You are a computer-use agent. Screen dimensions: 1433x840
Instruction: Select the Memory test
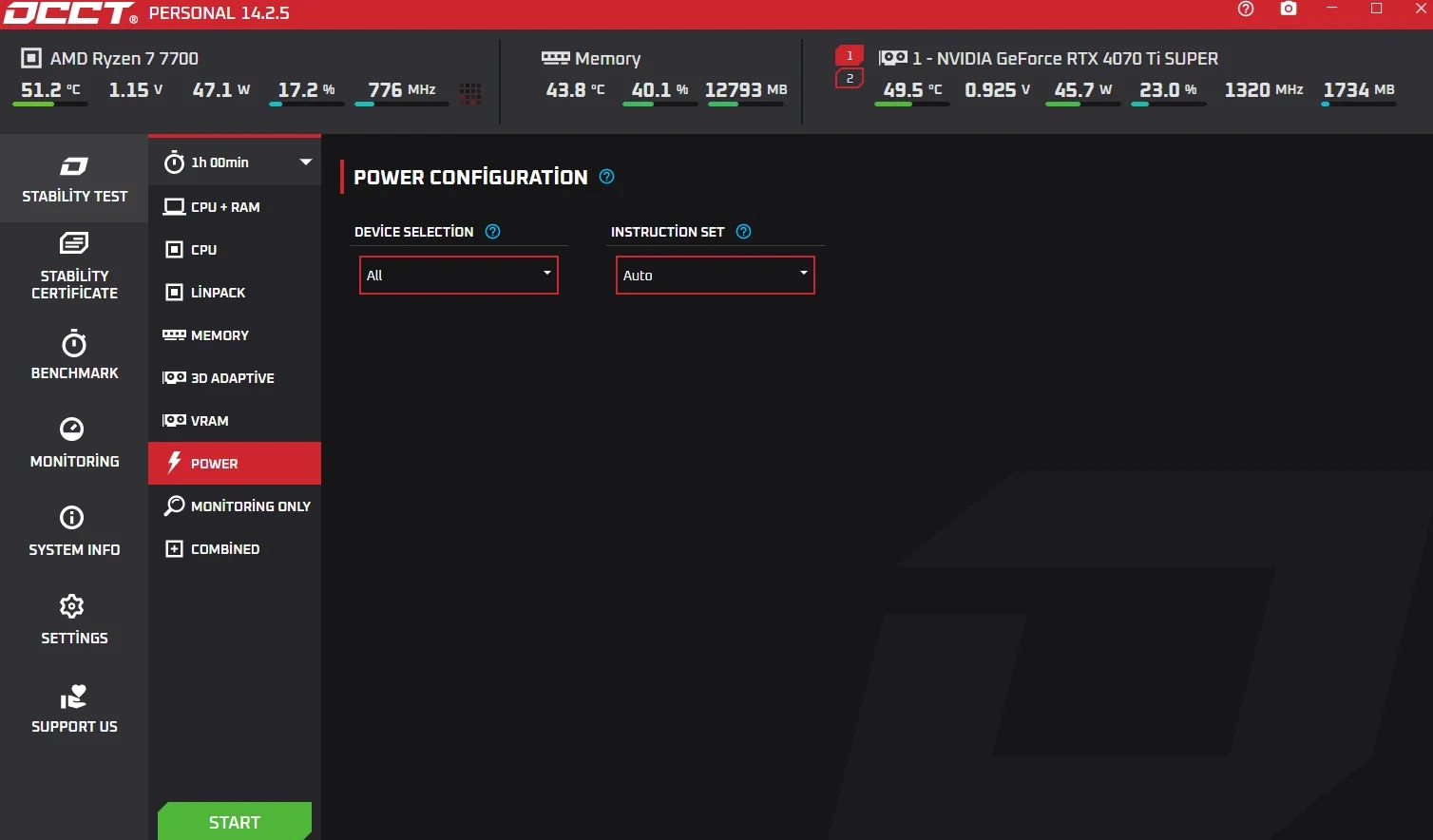tap(235, 335)
